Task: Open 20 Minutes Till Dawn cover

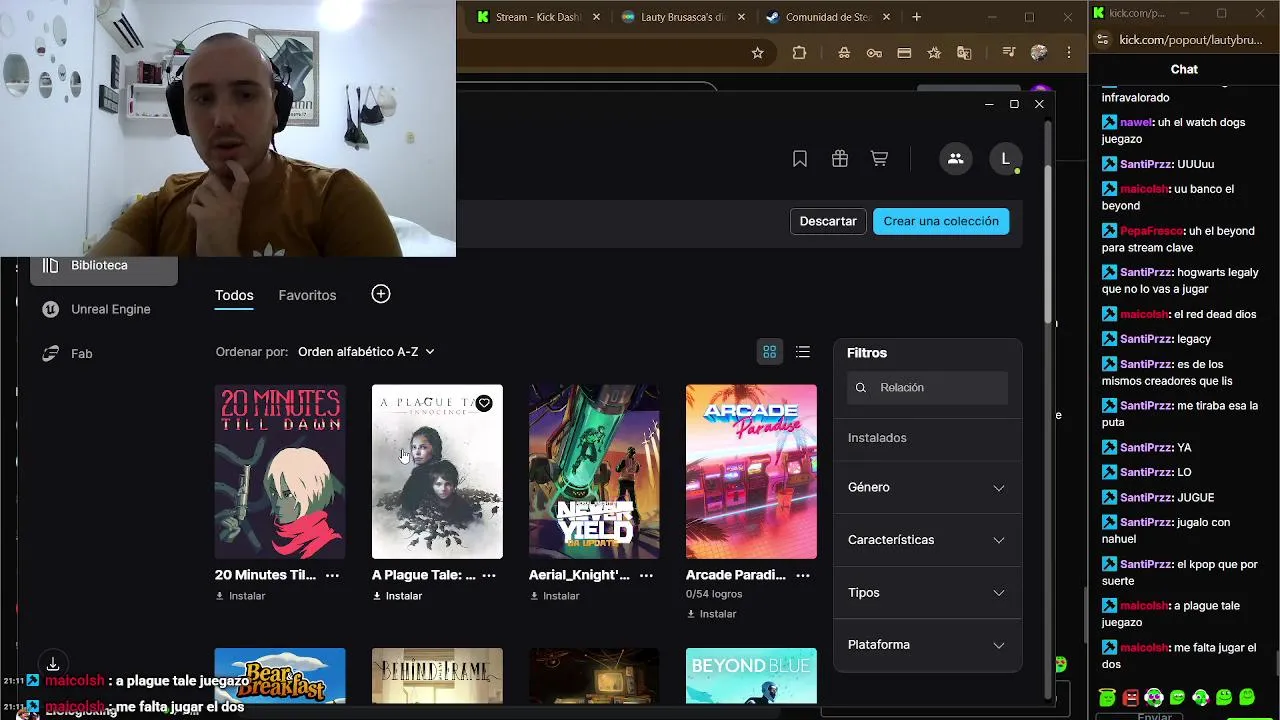Action: (x=280, y=471)
